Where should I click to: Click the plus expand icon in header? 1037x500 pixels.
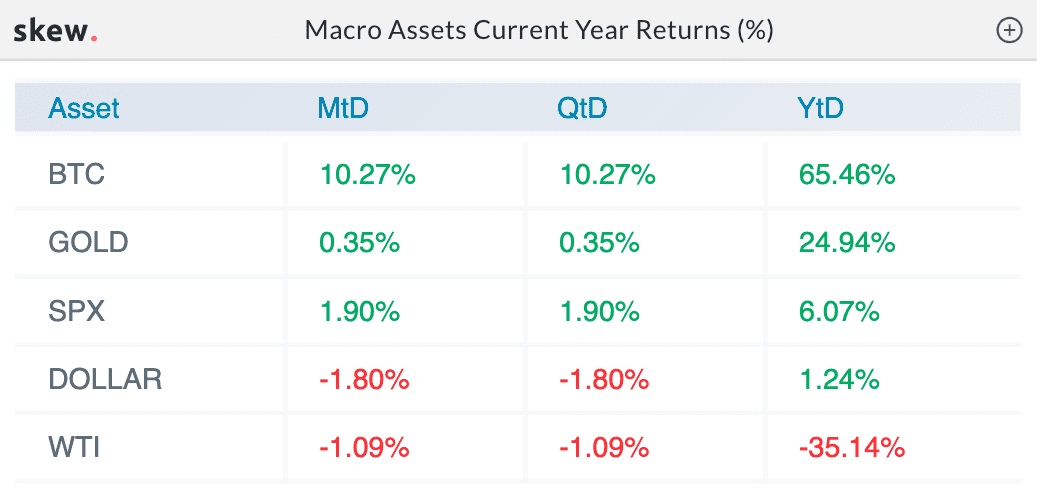point(1009,30)
